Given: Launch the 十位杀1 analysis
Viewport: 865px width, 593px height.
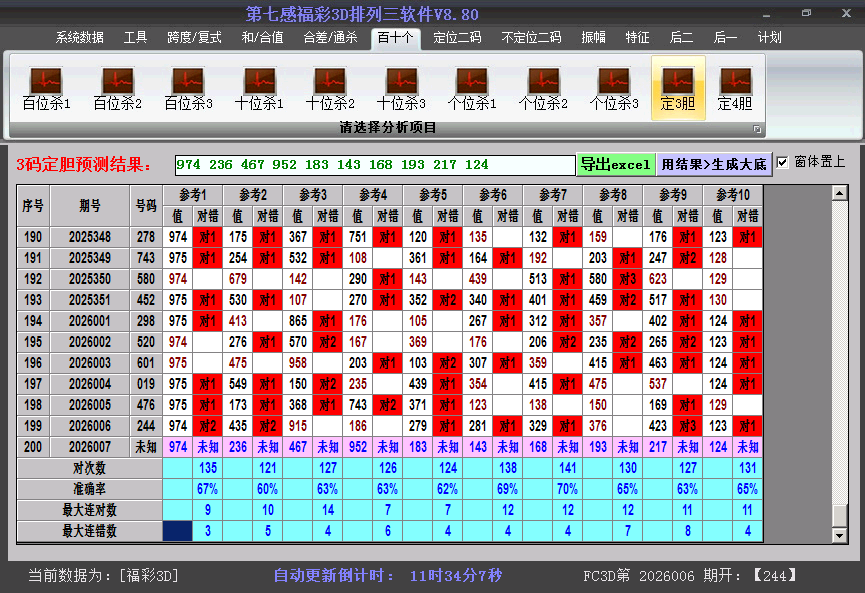Looking at the screenshot, I should click(259, 88).
